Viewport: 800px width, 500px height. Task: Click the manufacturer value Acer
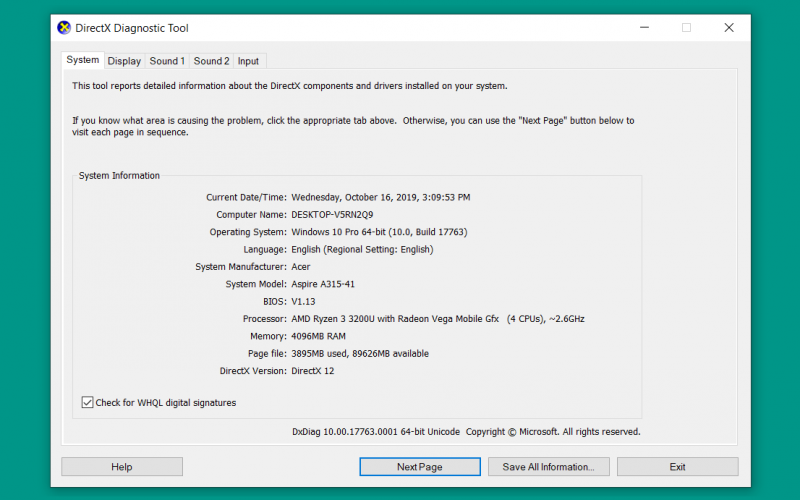[301, 267]
